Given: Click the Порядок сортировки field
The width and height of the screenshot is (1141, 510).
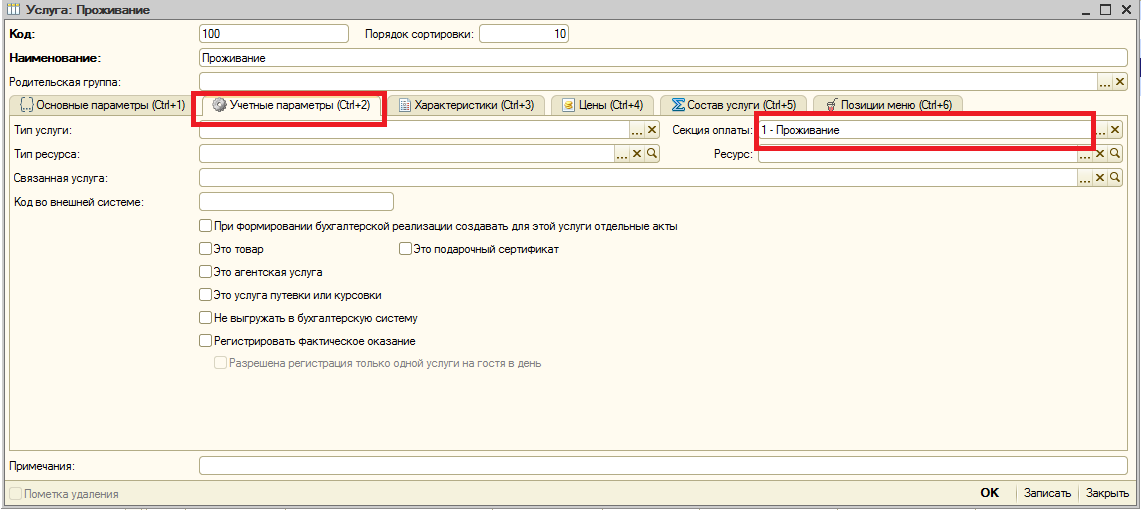Looking at the screenshot, I should pyautogui.click(x=524, y=34).
